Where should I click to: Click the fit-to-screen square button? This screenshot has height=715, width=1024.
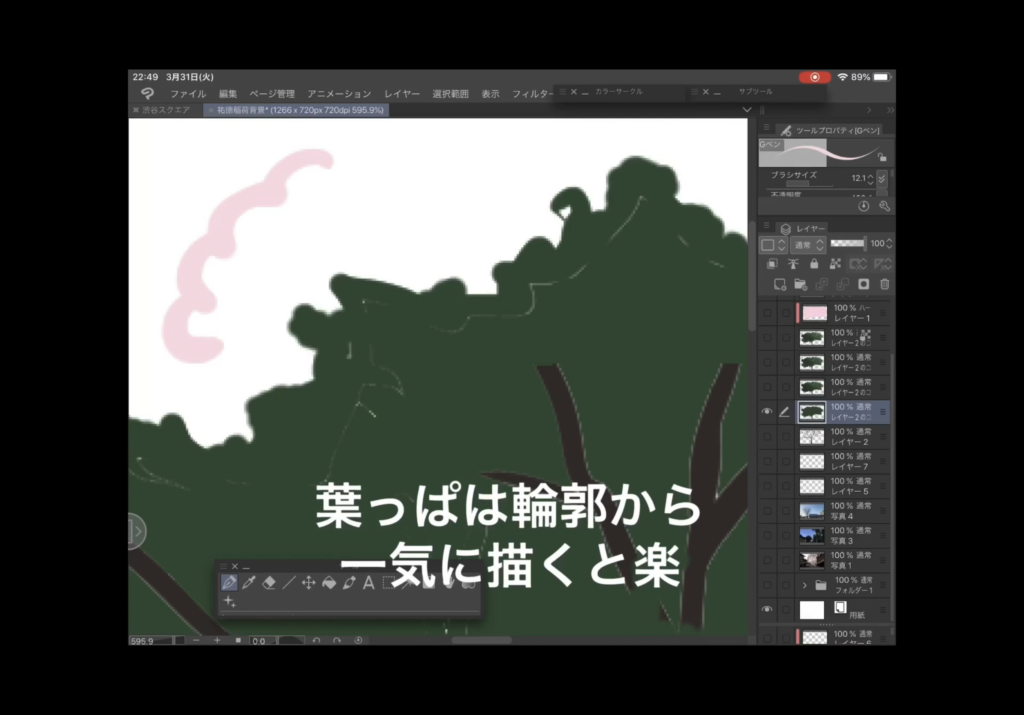pos(238,641)
